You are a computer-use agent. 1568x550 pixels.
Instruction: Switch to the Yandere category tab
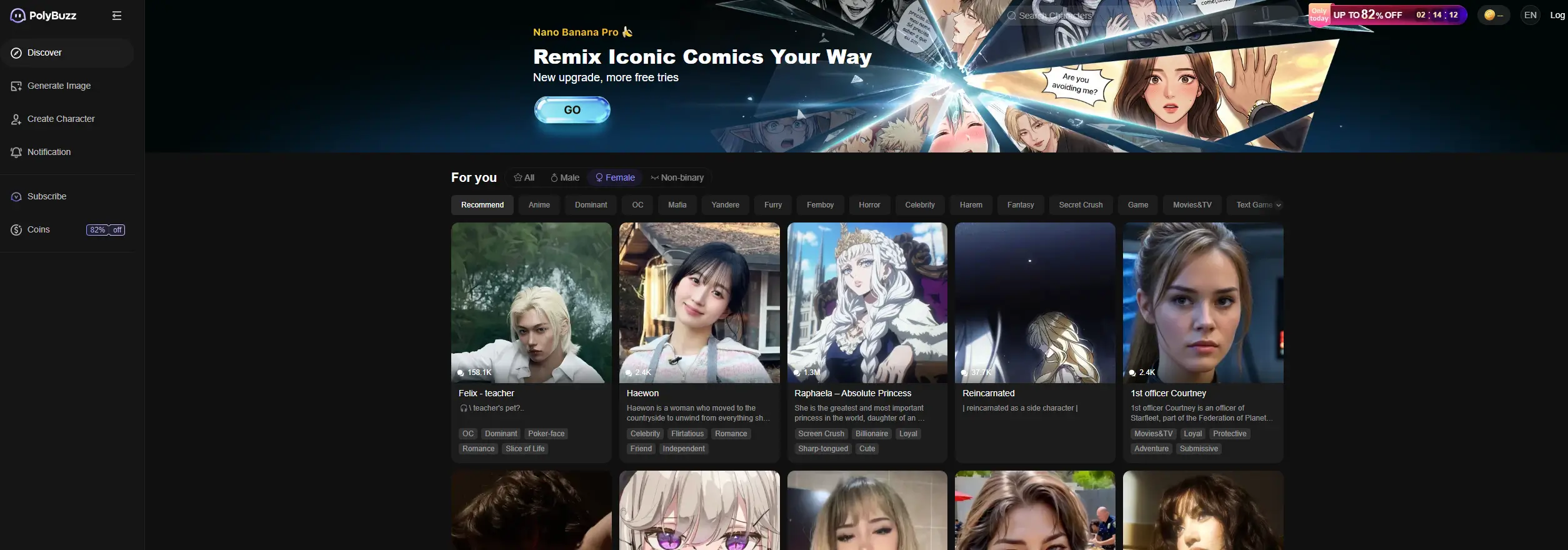click(x=725, y=205)
